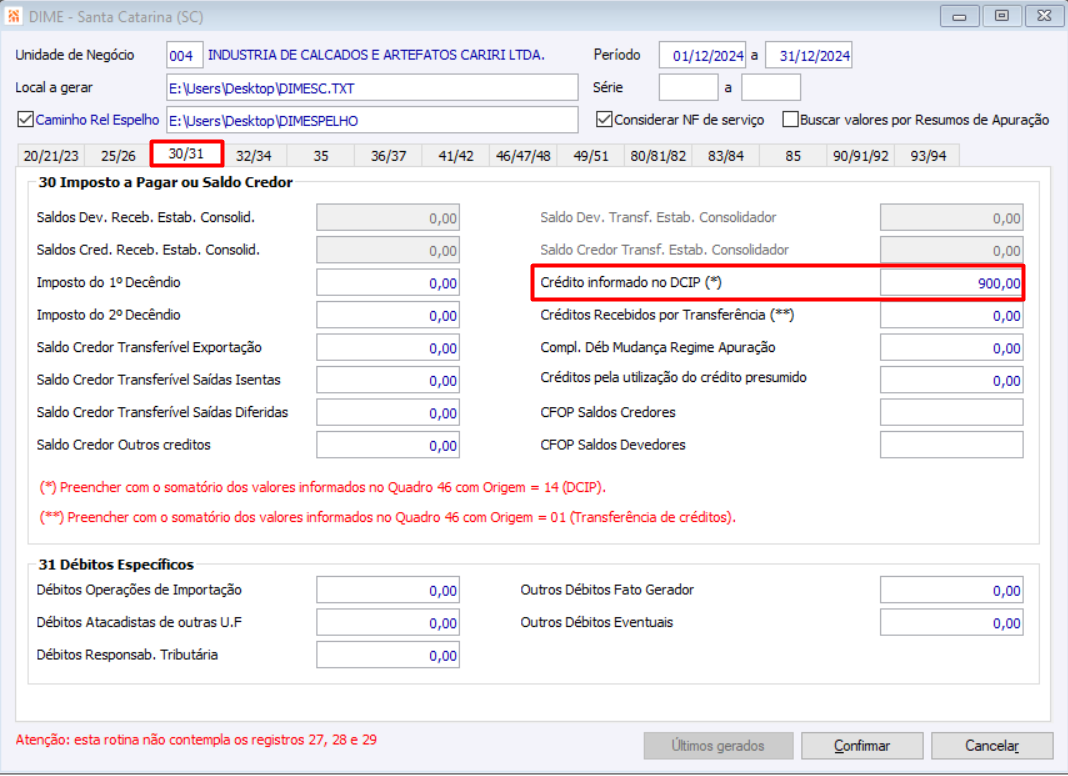Image resolution: width=1068 pixels, height=776 pixels.
Task: Click the first Série field
Action: point(689,88)
